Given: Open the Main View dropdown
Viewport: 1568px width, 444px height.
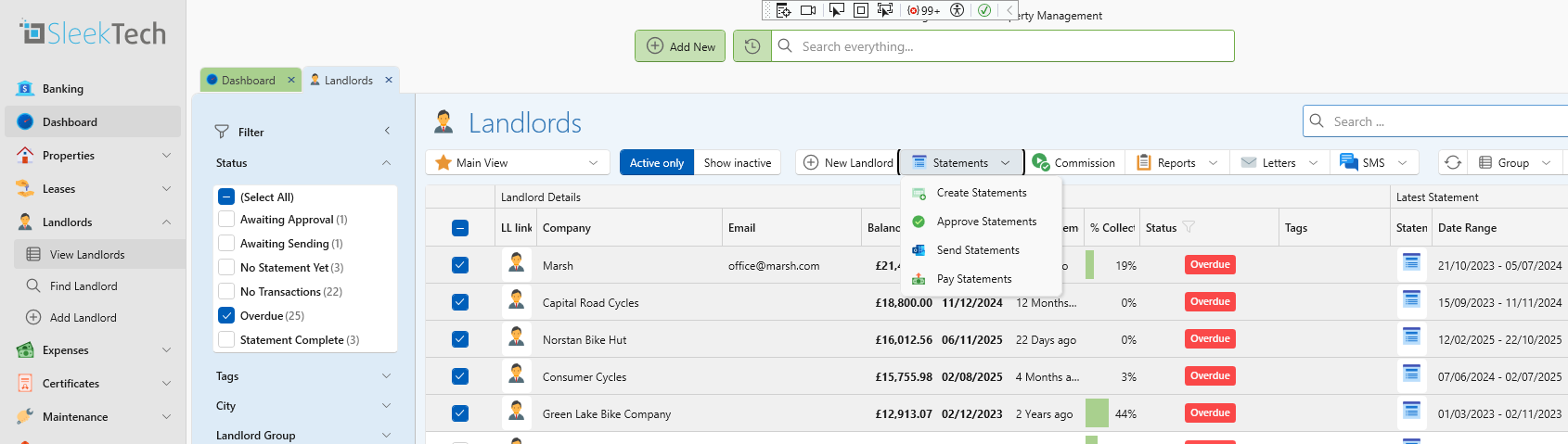Looking at the screenshot, I should coord(518,162).
